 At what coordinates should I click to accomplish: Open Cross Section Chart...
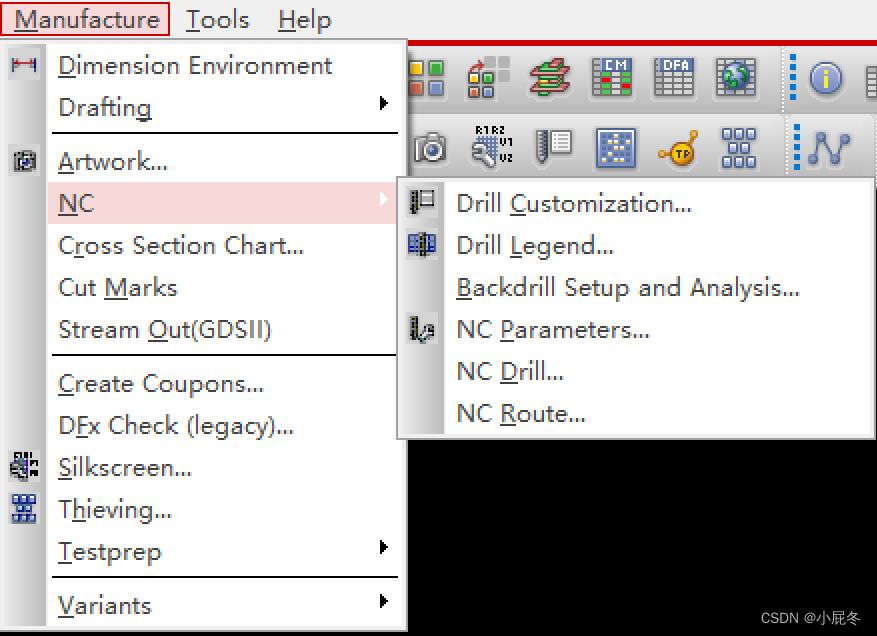tap(181, 246)
